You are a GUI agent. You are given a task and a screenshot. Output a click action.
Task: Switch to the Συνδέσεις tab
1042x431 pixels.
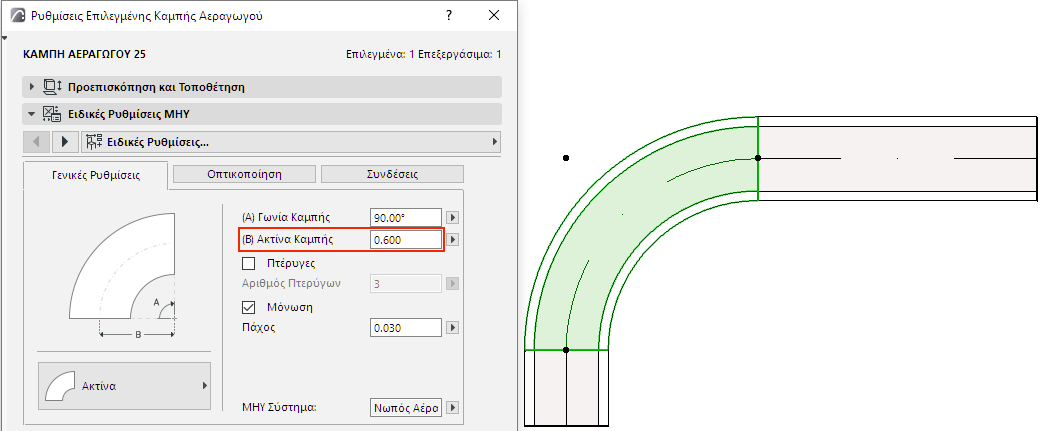click(392, 174)
